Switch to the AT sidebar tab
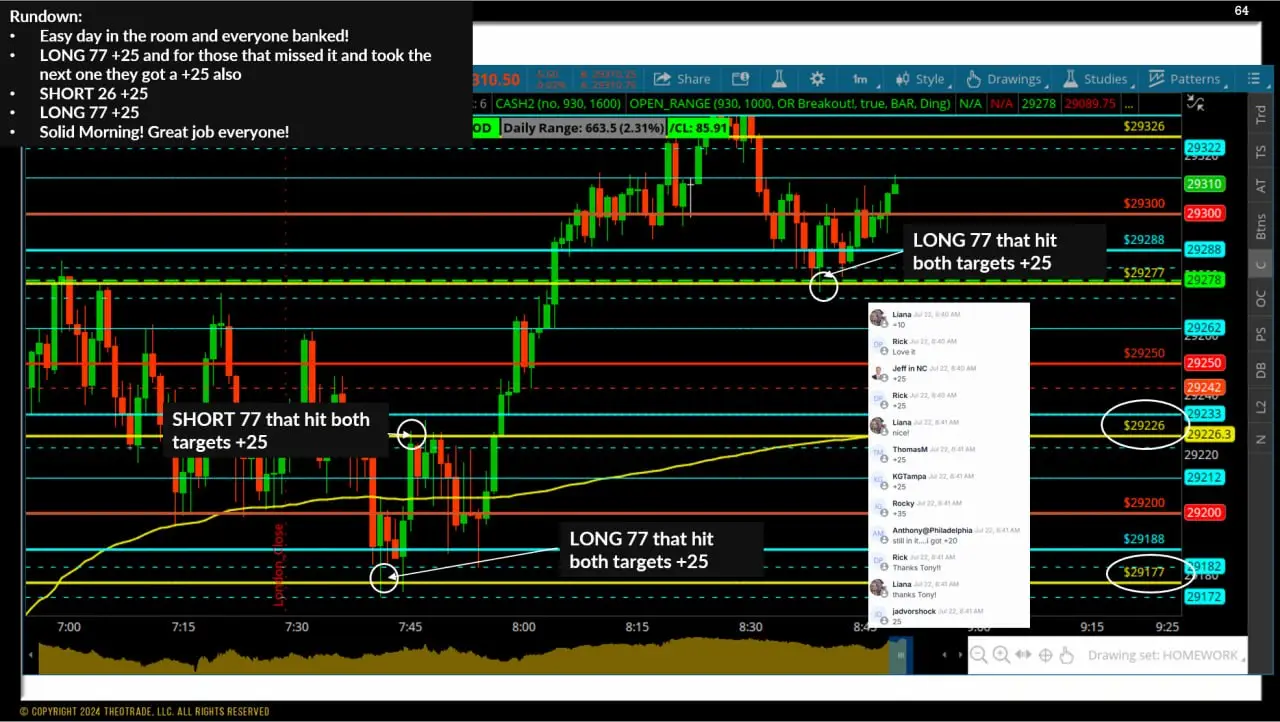Screen dimensions: 1280x722 tap(1261, 186)
